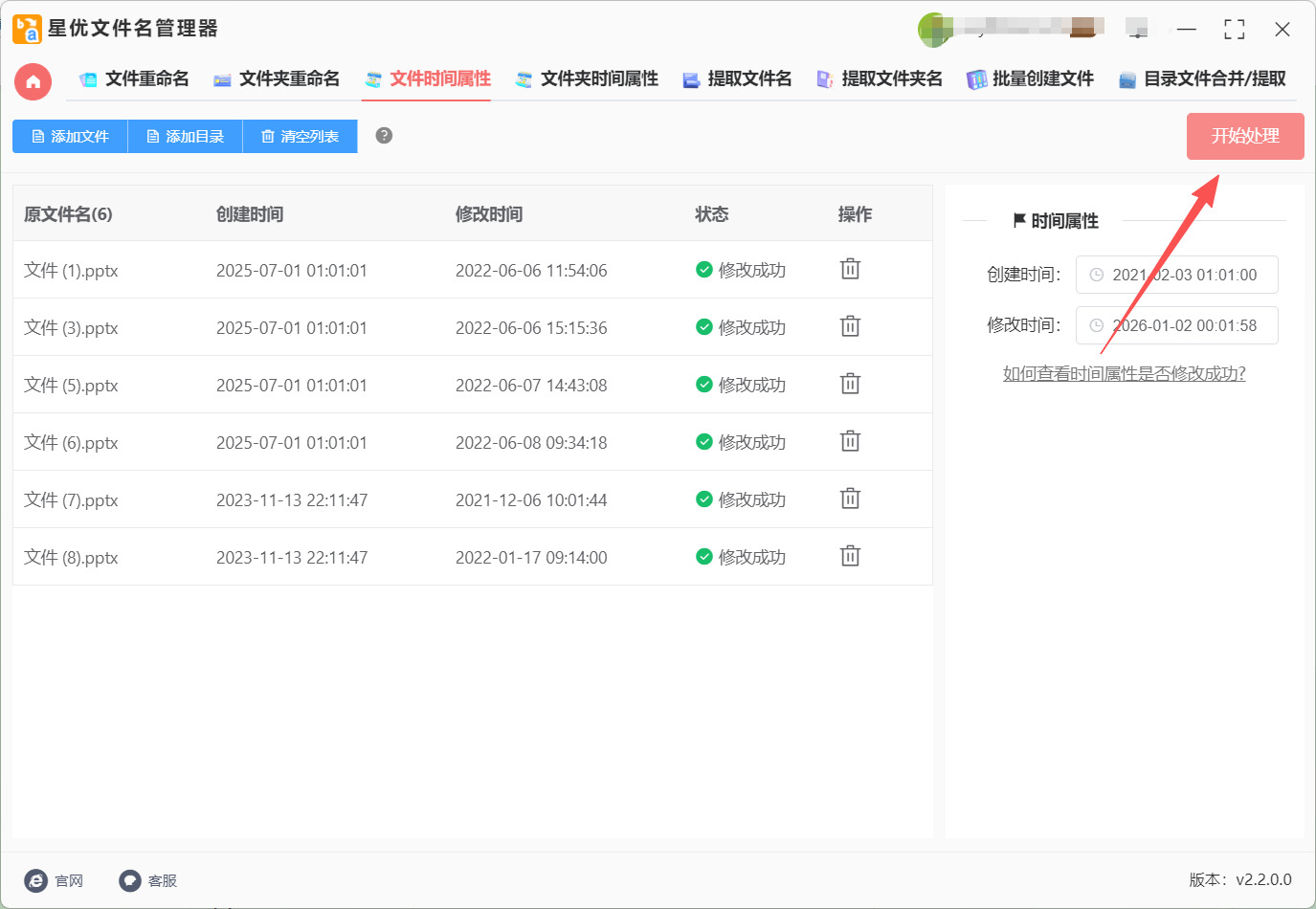Switch to 文件夹时间属性 tab
This screenshot has height=909, width=1316.
[x=587, y=79]
